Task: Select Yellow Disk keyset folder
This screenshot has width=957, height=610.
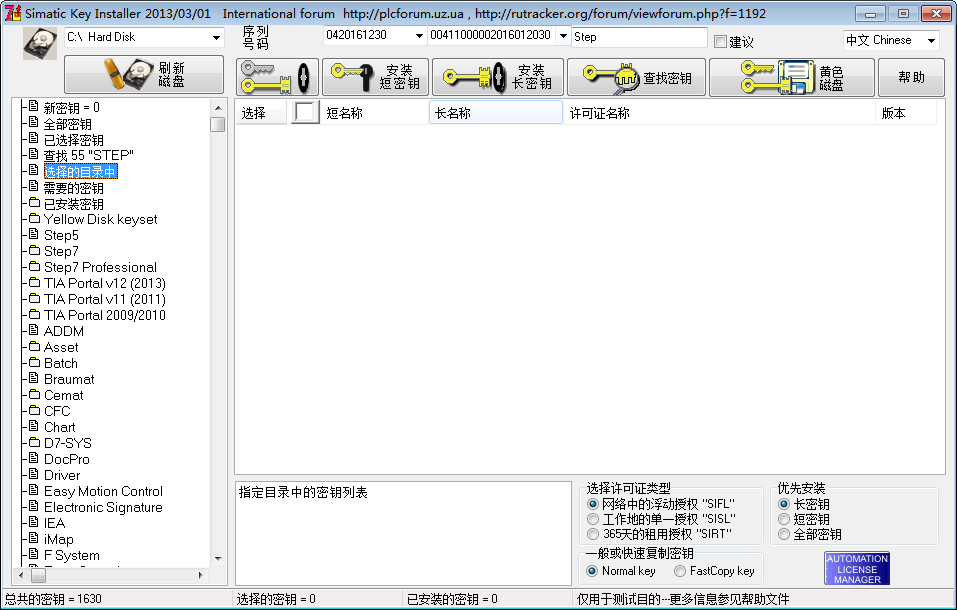Action: 100,219
